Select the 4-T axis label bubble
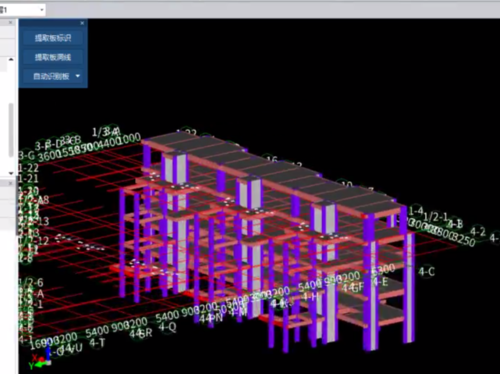This screenshot has width=500, height=374. [97, 343]
